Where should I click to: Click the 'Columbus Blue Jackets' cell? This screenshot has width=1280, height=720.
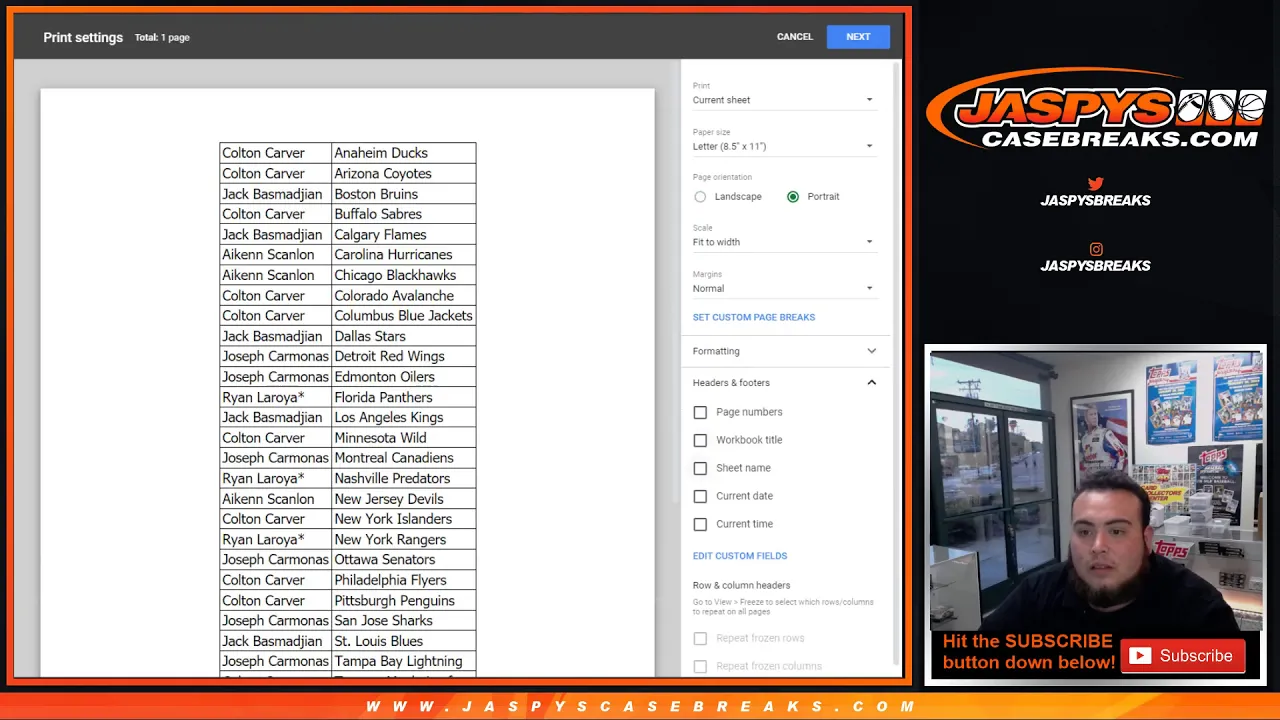click(404, 316)
